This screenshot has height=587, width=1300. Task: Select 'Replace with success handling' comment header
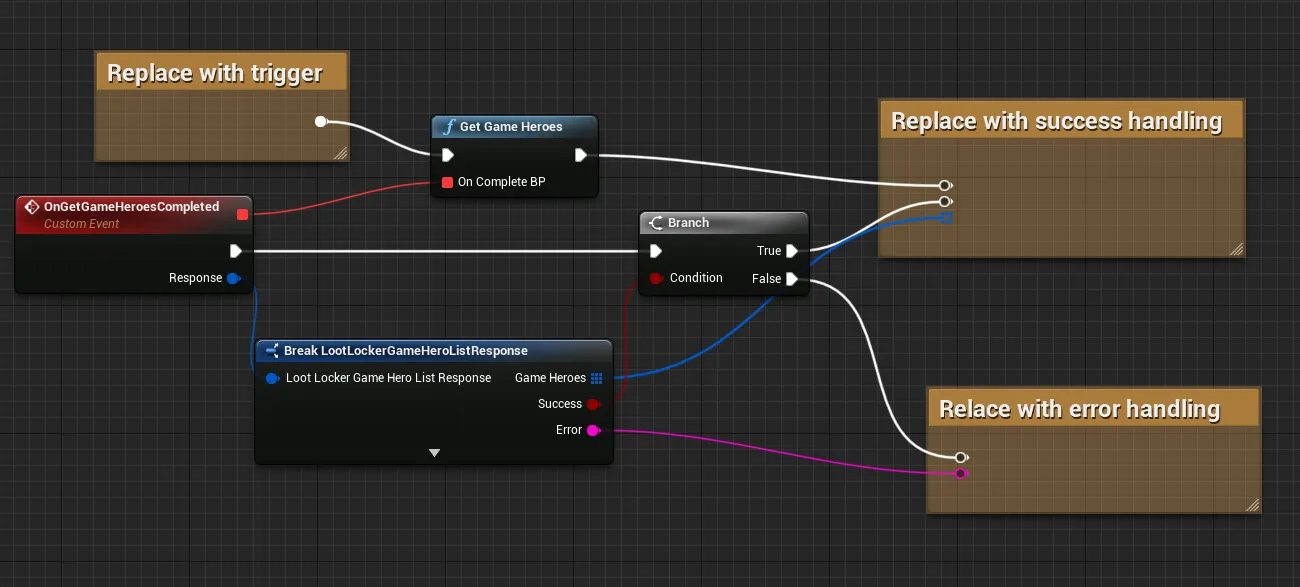1062,121
